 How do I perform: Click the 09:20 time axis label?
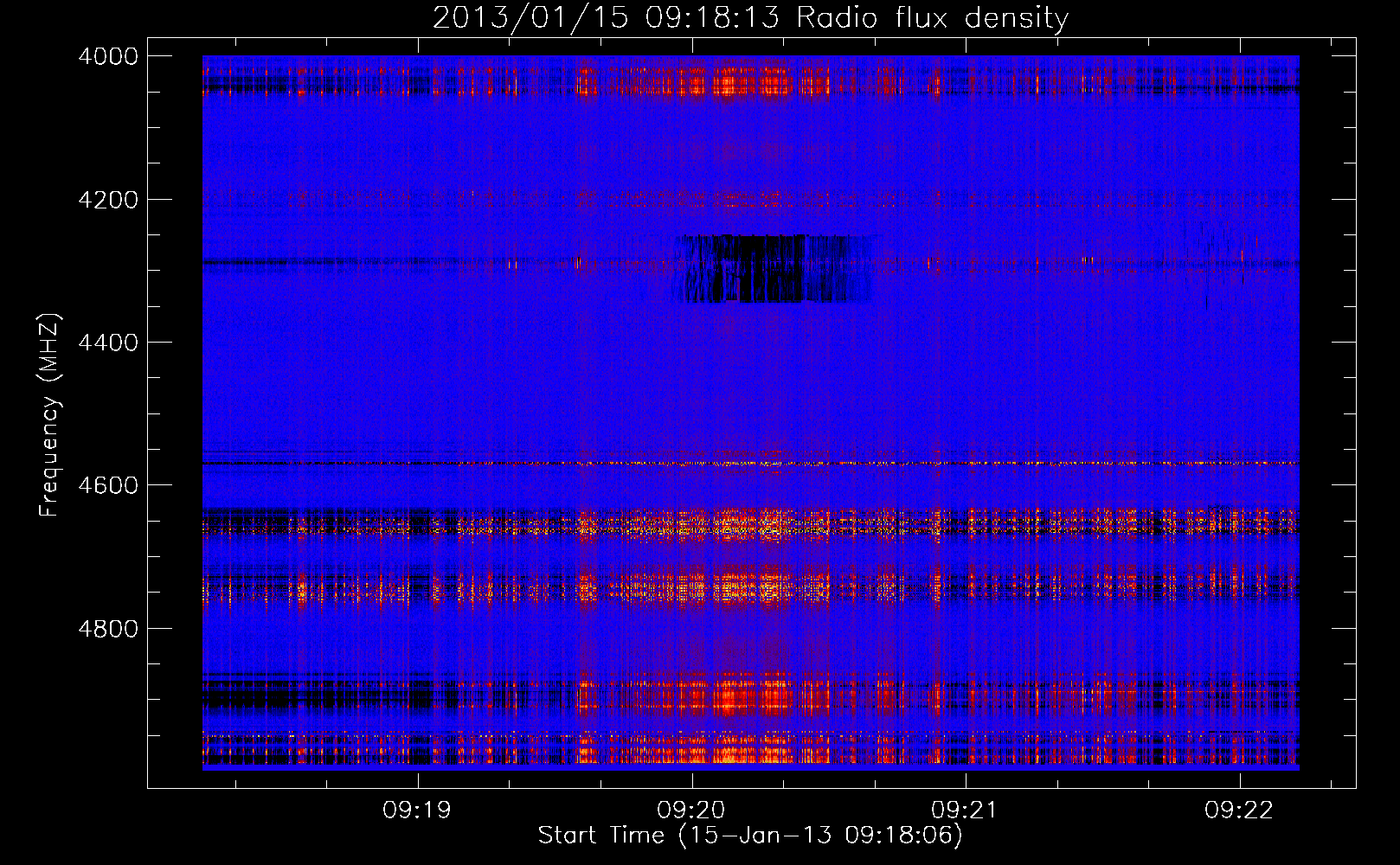[691, 810]
